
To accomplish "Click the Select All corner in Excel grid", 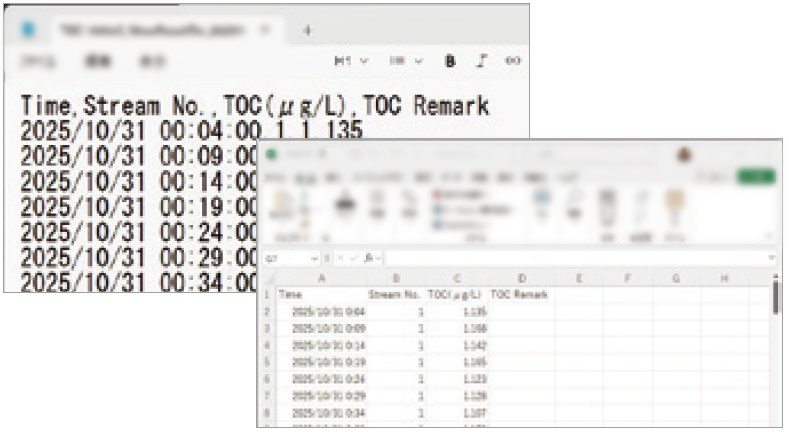I will pos(269,278).
